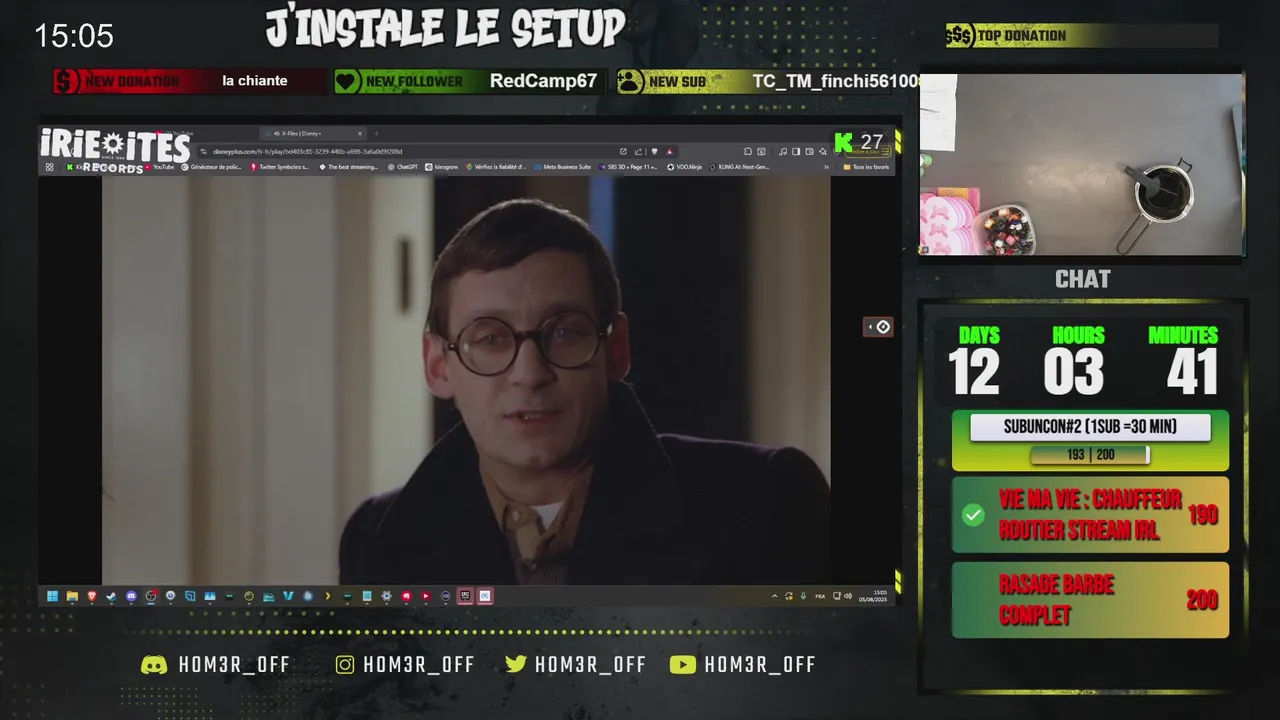Click the NEW FOLLOWER heart icon
The width and height of the screenshot is (1280, 720).
[347, 81]
